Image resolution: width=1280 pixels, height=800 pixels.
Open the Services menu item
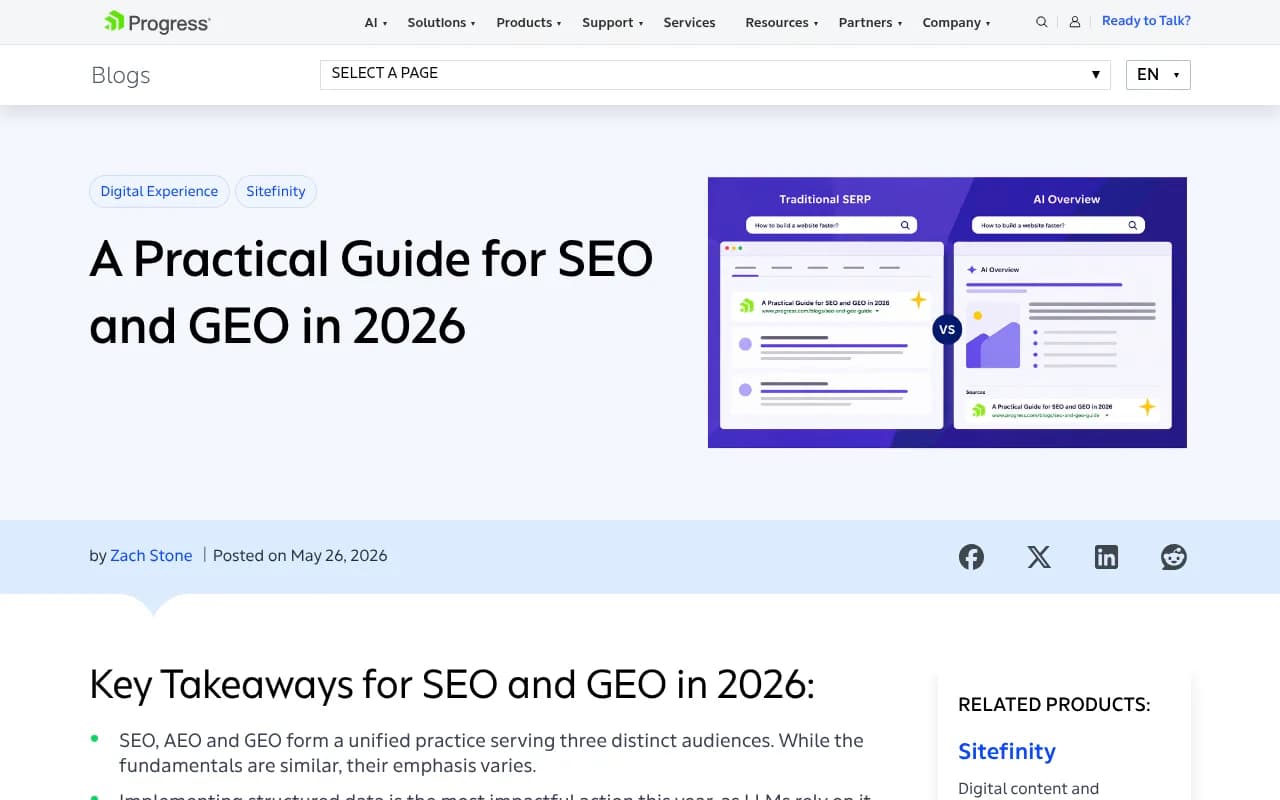tap(689, 22)
